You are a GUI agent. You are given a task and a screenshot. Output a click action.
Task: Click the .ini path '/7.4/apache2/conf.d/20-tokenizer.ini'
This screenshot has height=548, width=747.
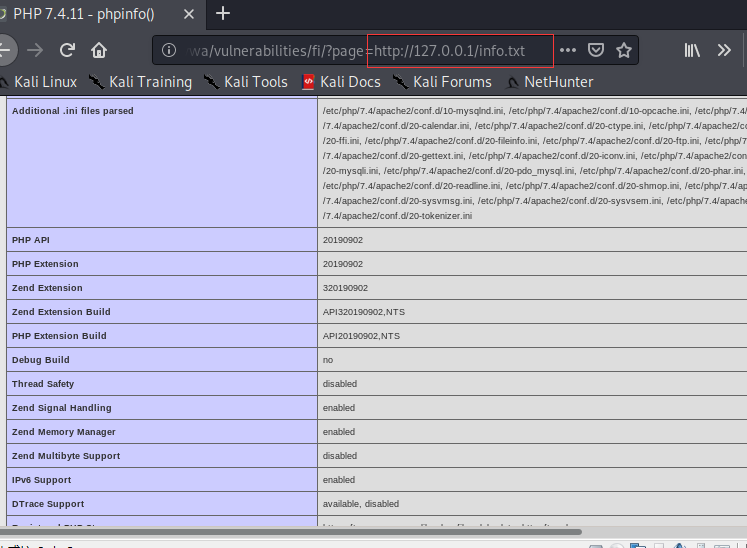[x=397, y=216]
